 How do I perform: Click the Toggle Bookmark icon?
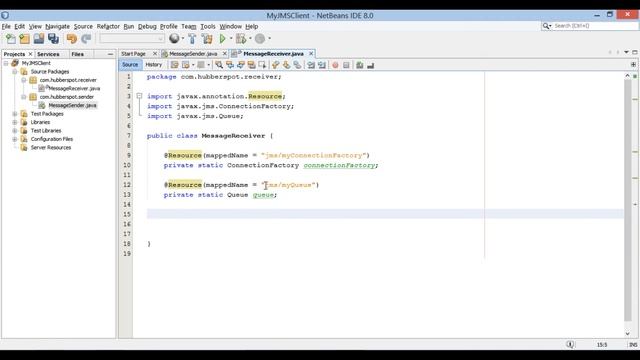tap(297, 65)
